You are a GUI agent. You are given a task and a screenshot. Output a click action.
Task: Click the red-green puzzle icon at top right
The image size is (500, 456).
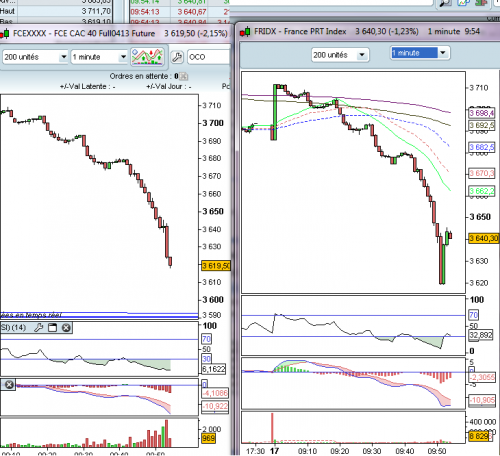click(x=481, y=3)
